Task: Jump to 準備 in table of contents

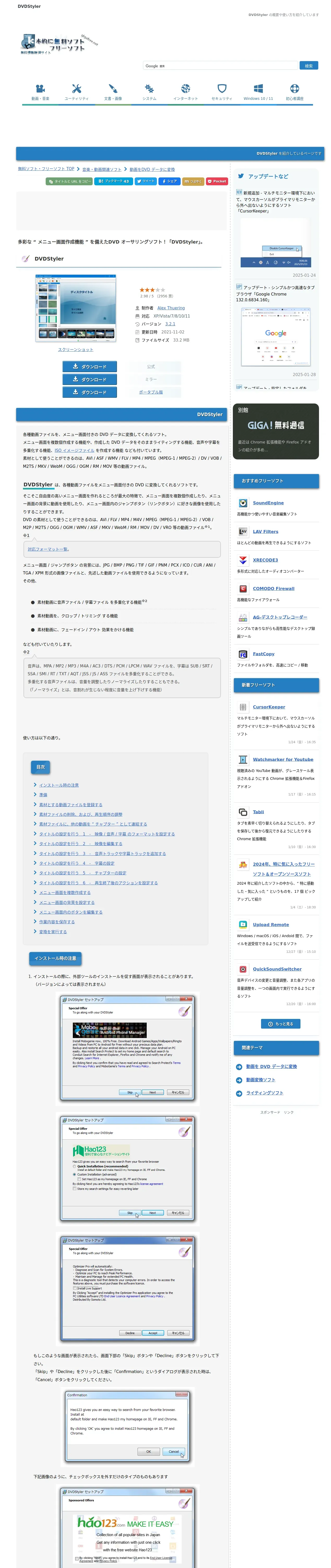Action: 43,795
